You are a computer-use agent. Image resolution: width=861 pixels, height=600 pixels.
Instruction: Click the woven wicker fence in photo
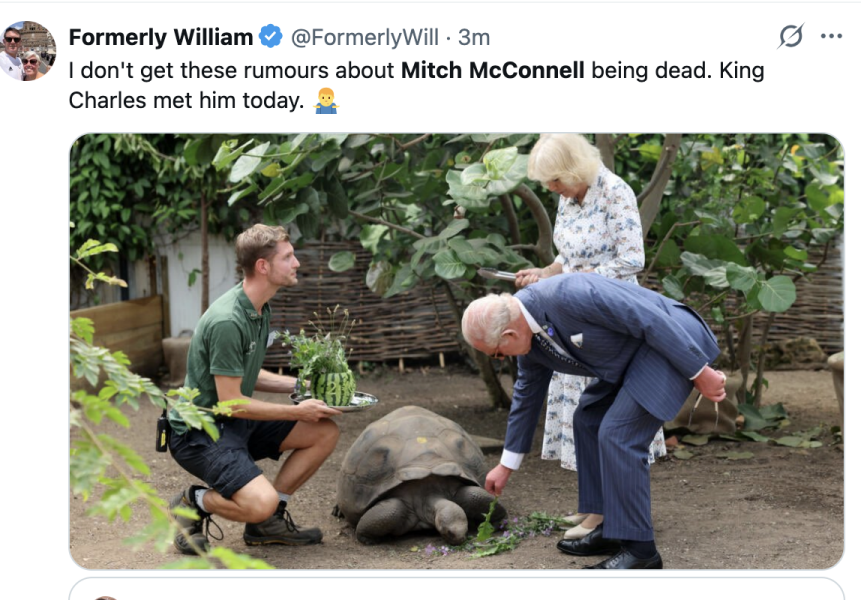coord(362,307)
